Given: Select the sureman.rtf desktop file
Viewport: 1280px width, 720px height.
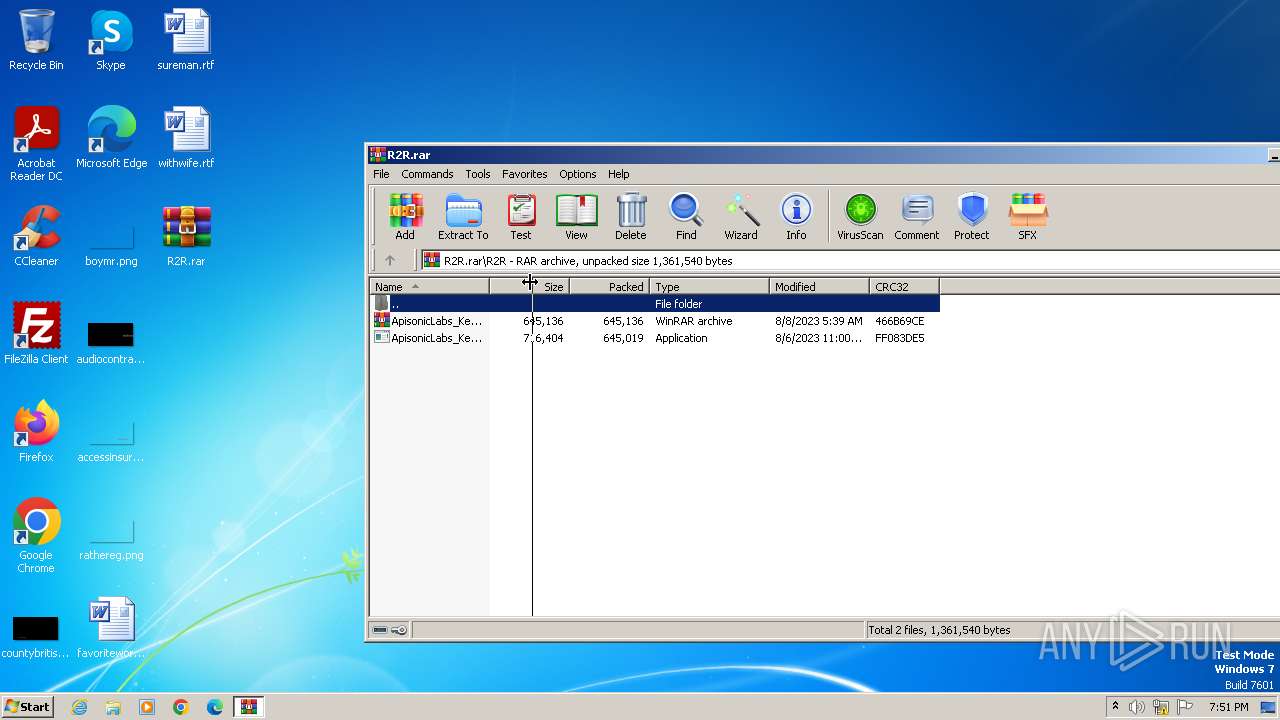Looking at the screenshot, I should point(186,40).
